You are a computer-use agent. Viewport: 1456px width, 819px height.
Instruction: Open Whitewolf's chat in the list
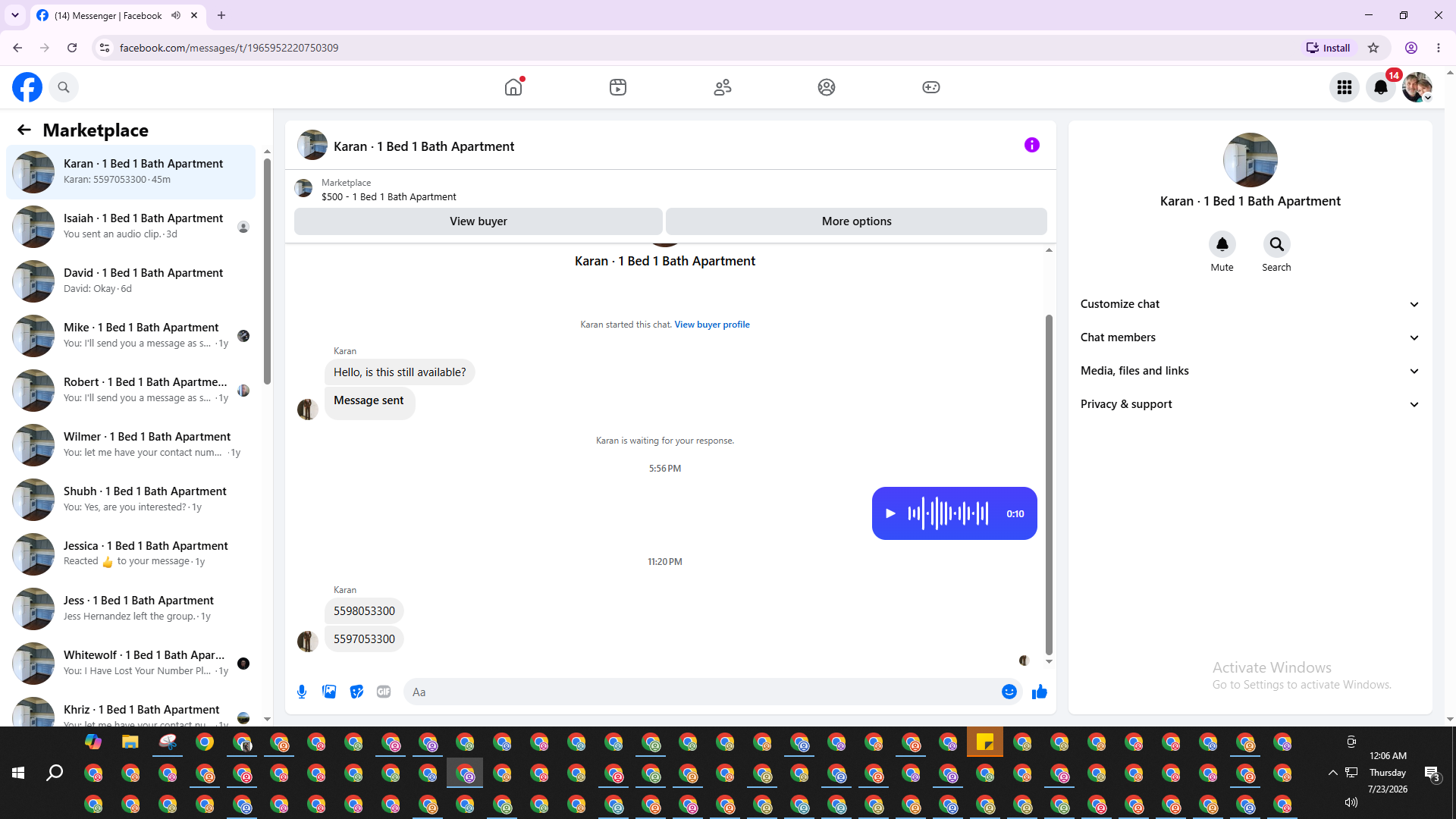[130, 664]
